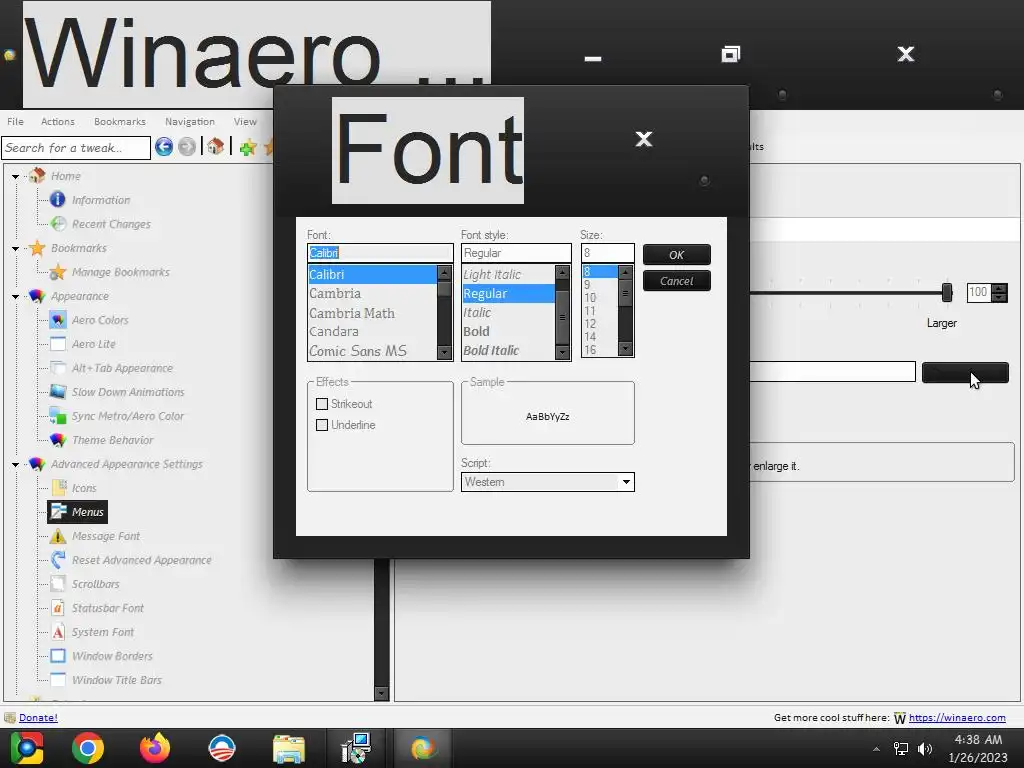
Task: Open Recent Changes in the tree
Action: click(111, 224)
